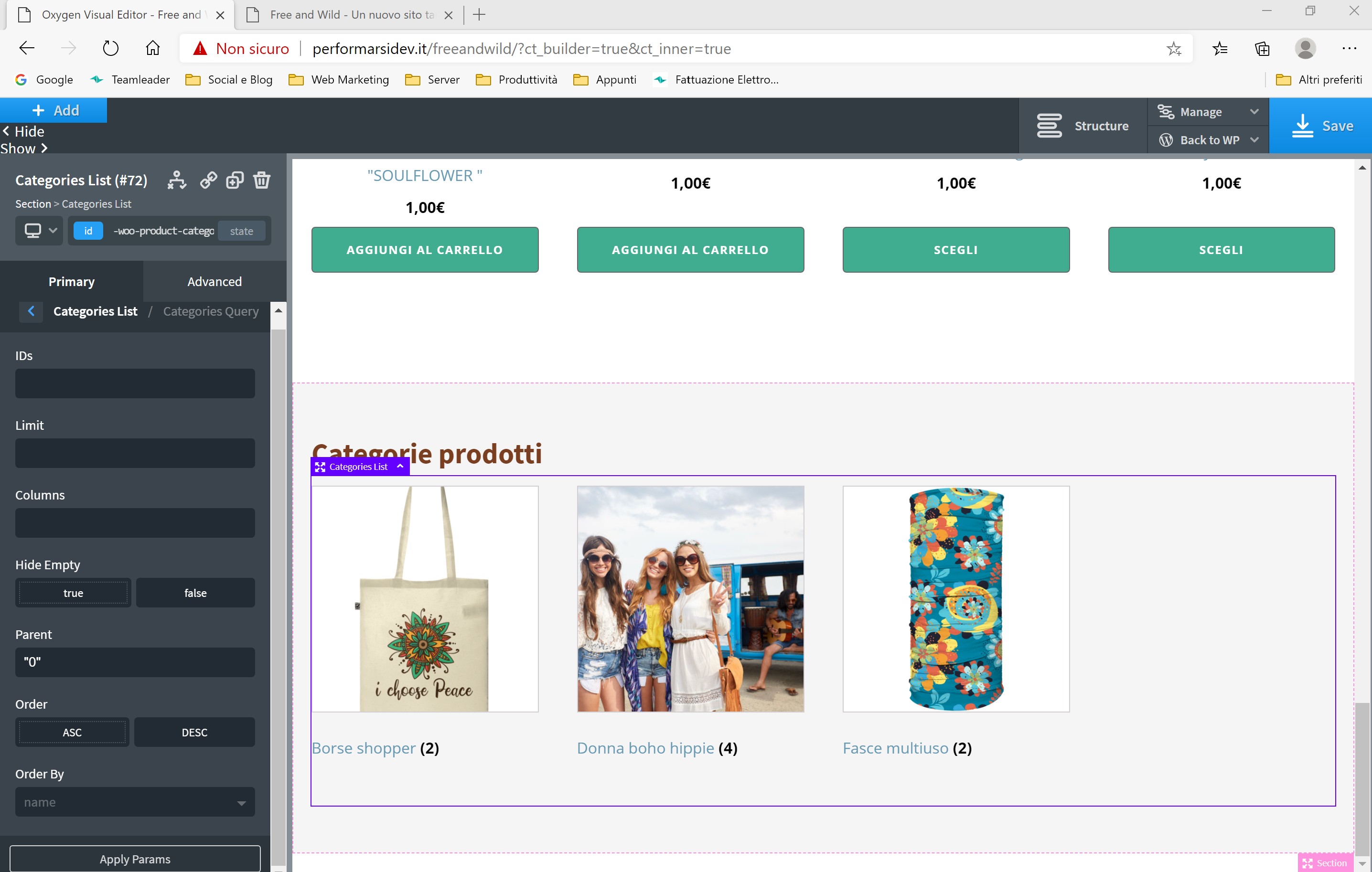This screenshot has height=872, width=1372.
Task: Copy a link to the Categories List element
Action: coord(209,180)
